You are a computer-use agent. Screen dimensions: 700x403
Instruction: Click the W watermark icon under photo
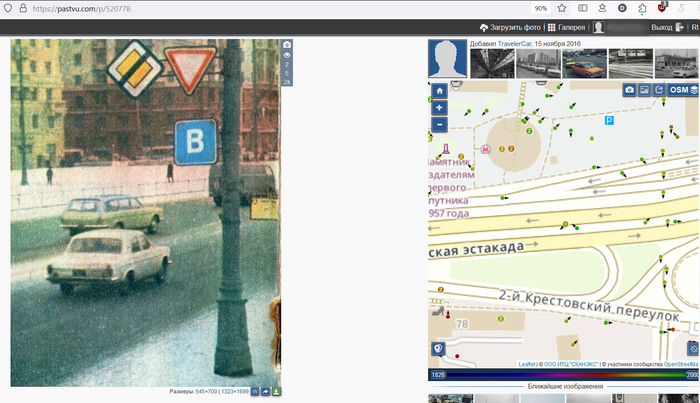tap(255, 391)
